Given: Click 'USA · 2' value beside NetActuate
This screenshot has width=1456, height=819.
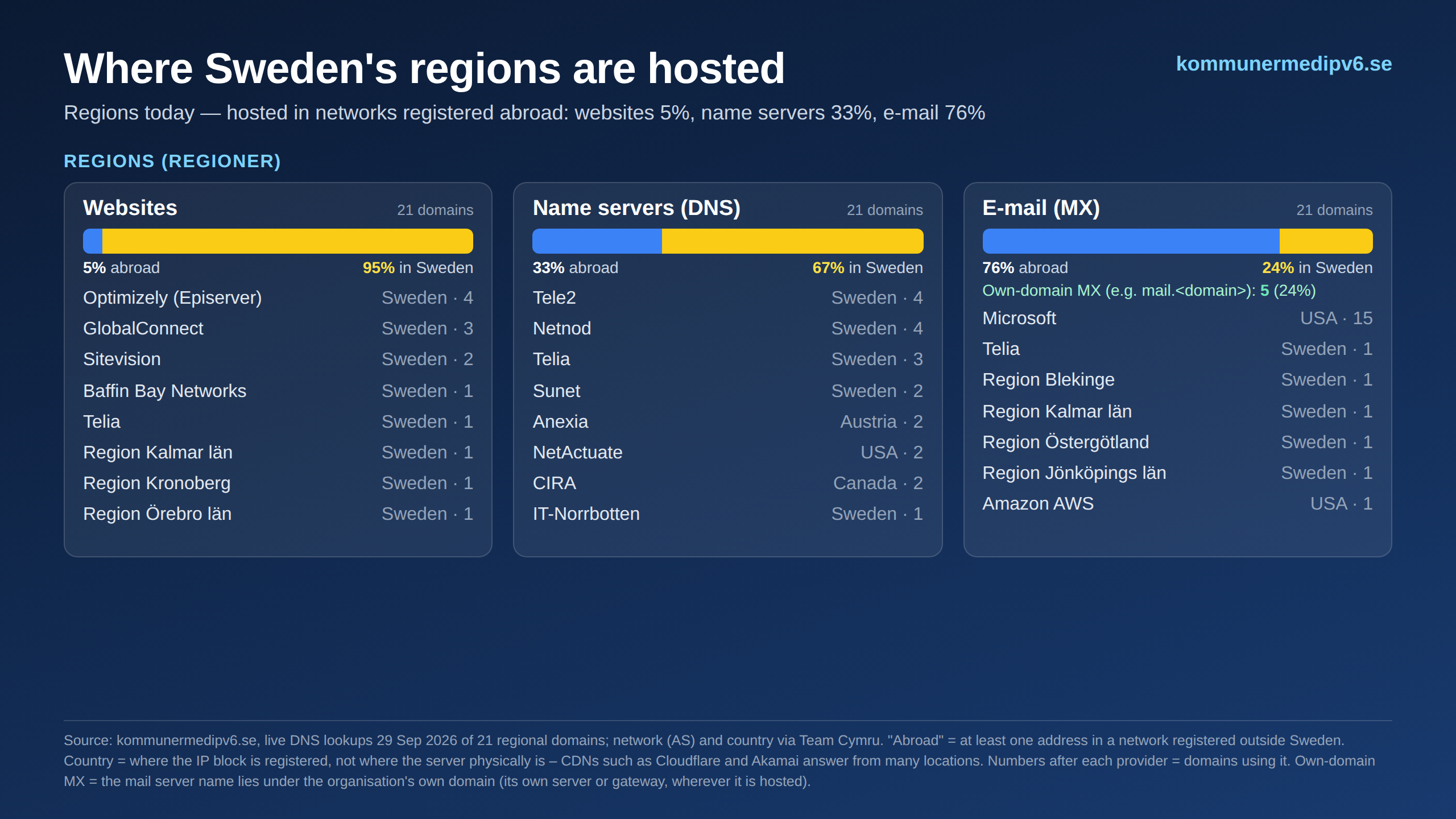Looking at the screenshot, I should (892, 452).
